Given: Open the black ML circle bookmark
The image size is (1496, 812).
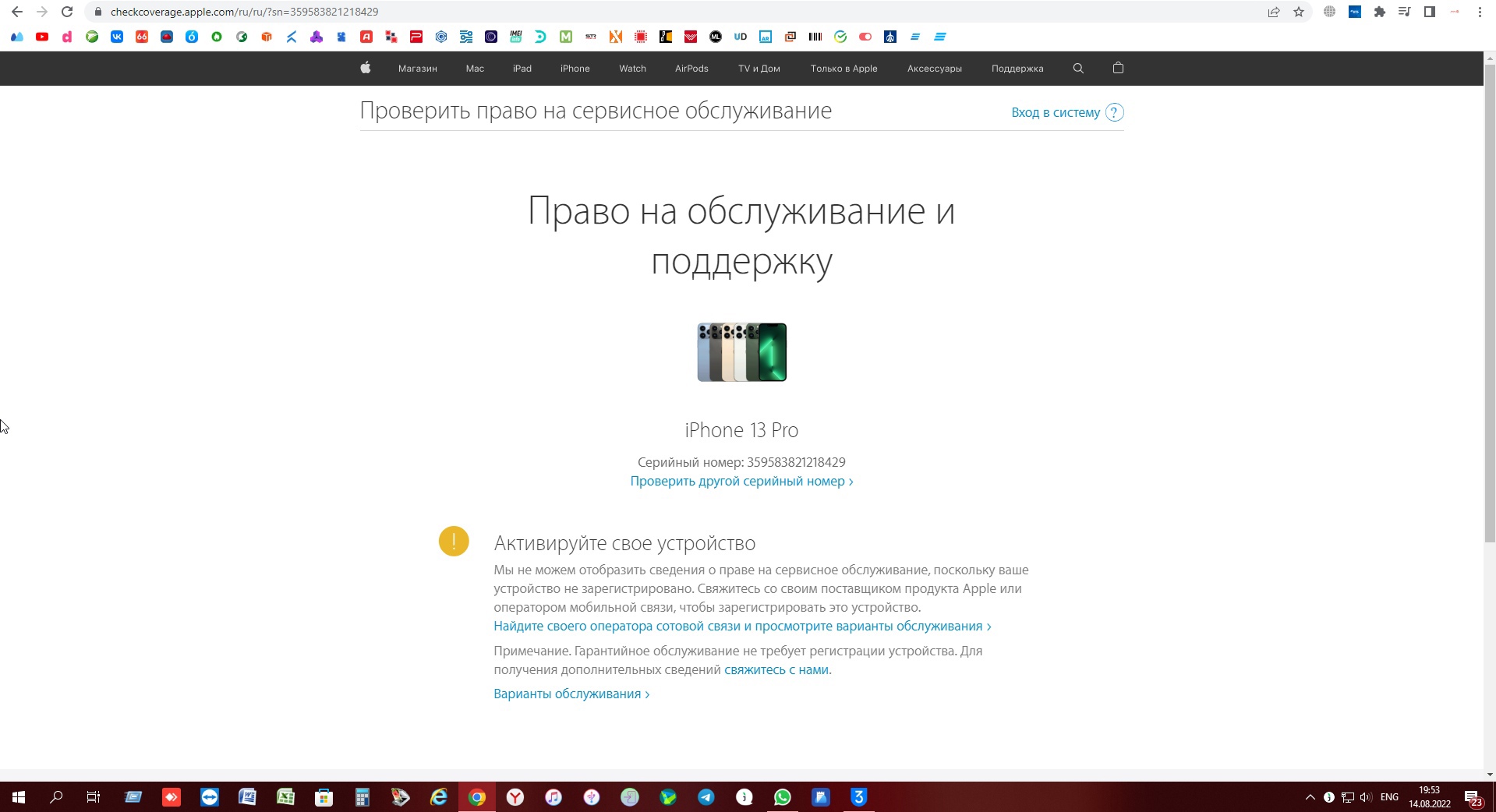Looking at the screenshot, I should tap(716, 37).
